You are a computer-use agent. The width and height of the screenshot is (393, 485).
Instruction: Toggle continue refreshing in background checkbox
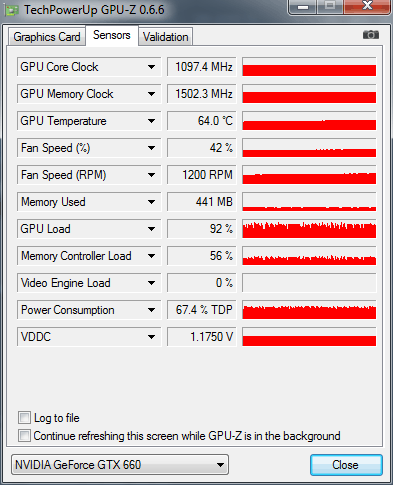[x=24, y=435]
